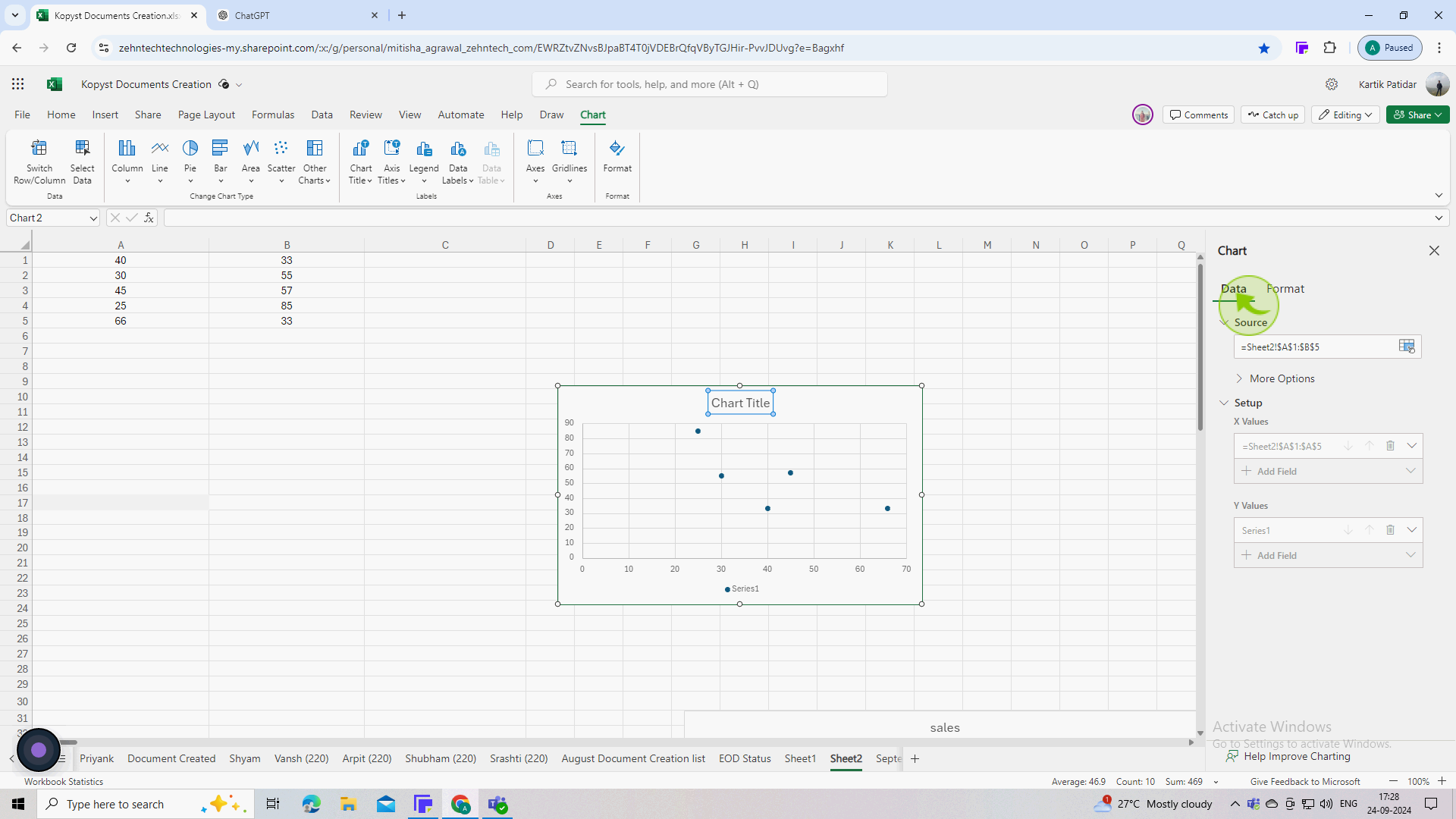Screen dimensions: 1456x819
Task: Choose the Scatter chart type
Action: point(281,162)
